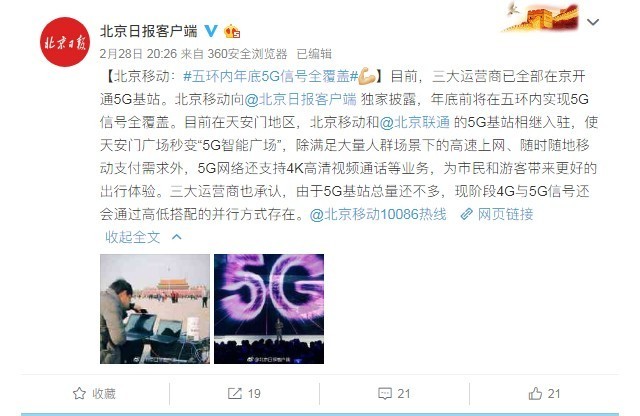Toggle the 收藏 star favorite
640x416 pixels.
click(79, 394)
